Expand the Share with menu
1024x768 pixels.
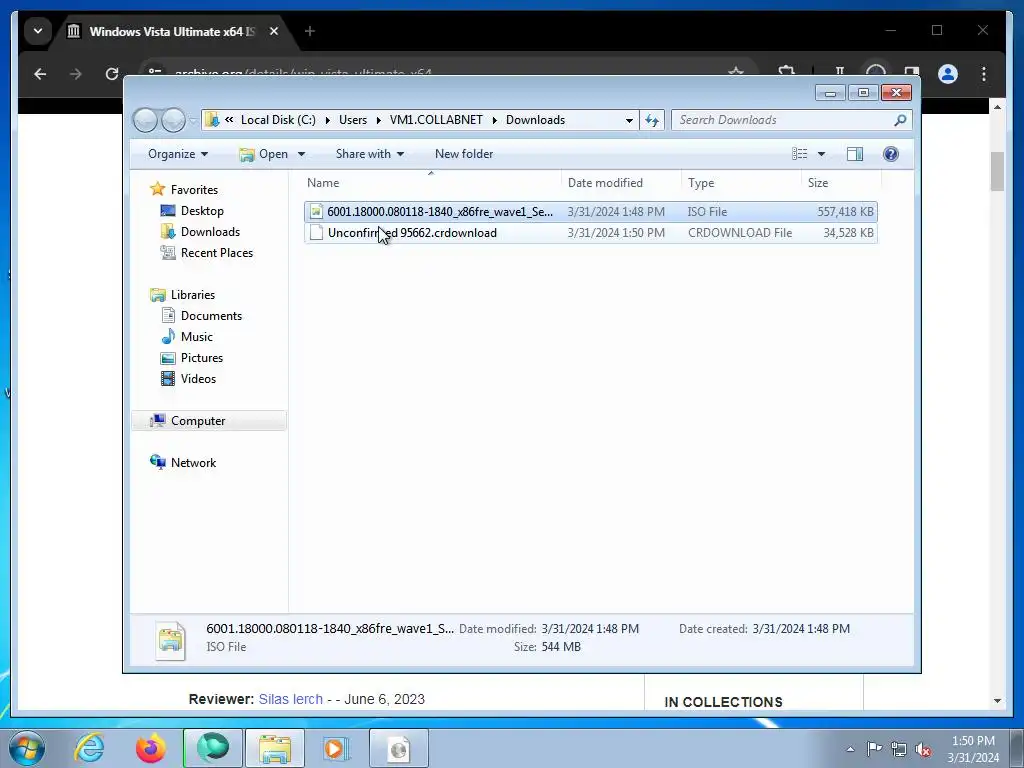[x=370, y=154]
